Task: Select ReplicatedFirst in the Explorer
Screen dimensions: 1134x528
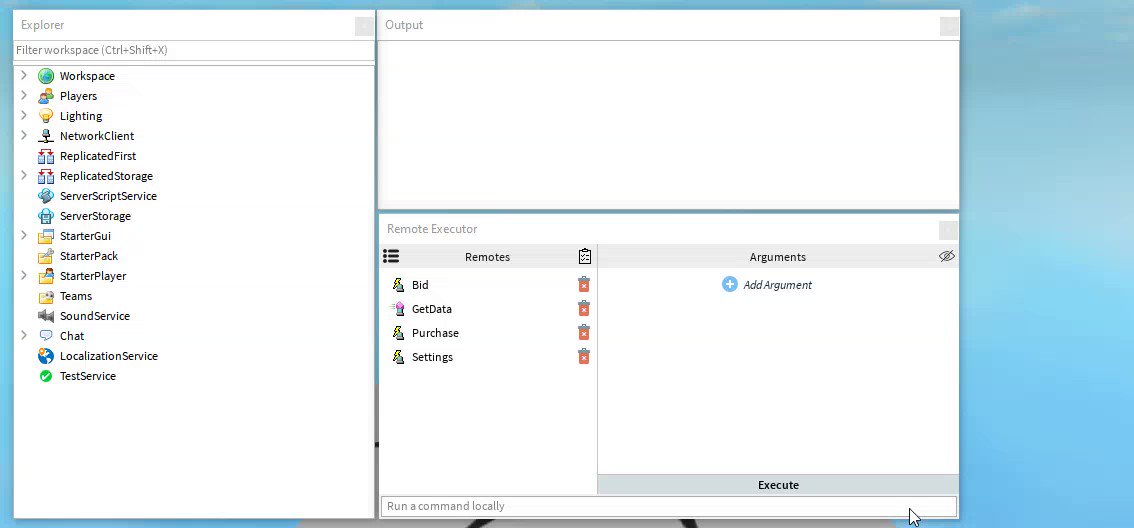Action: click(x=98, y=156)
